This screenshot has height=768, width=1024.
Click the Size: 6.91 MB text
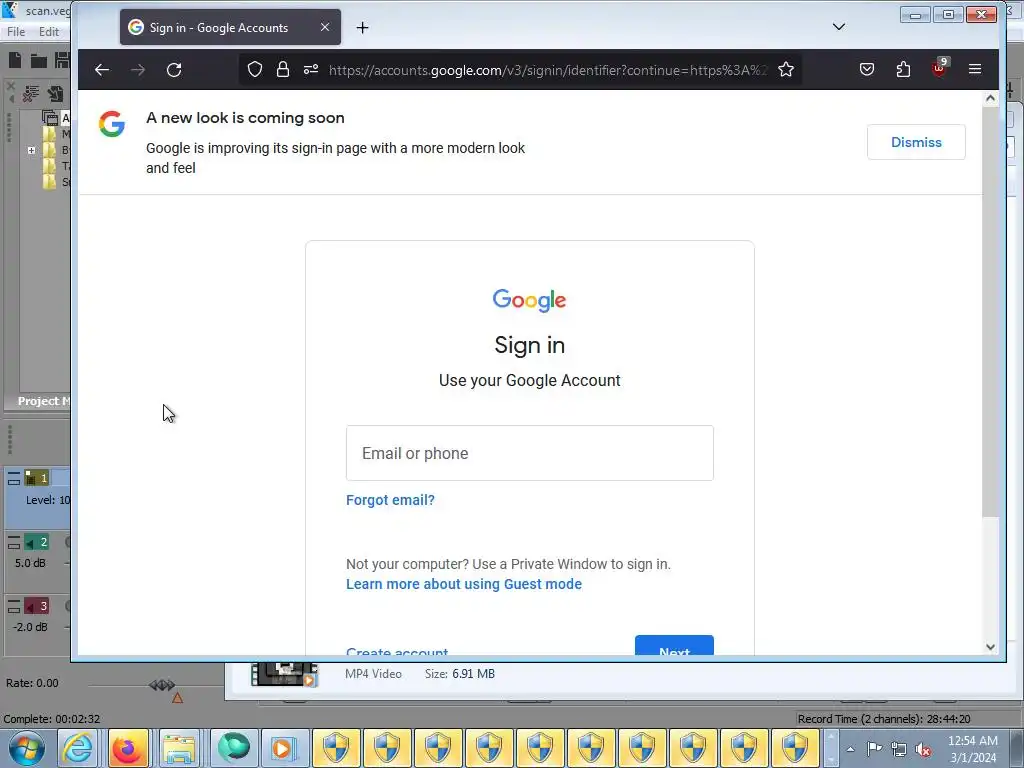pos(460,674)
